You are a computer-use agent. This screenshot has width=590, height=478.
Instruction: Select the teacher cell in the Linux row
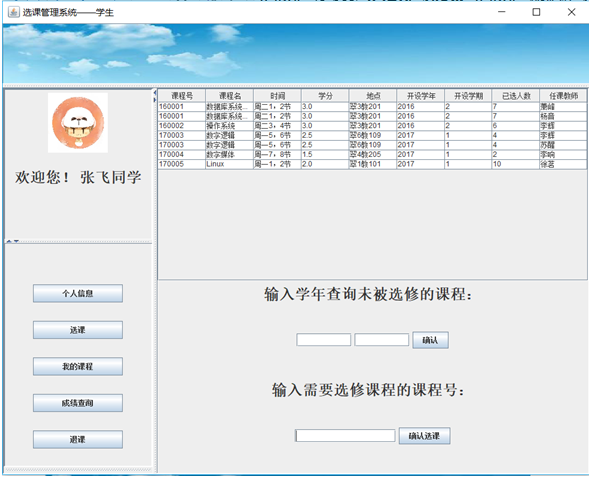pyautogui.click(x=563, y=164)
